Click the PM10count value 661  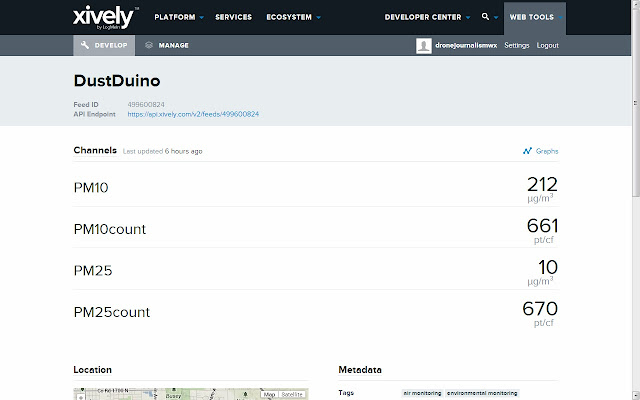pos(542,226)
